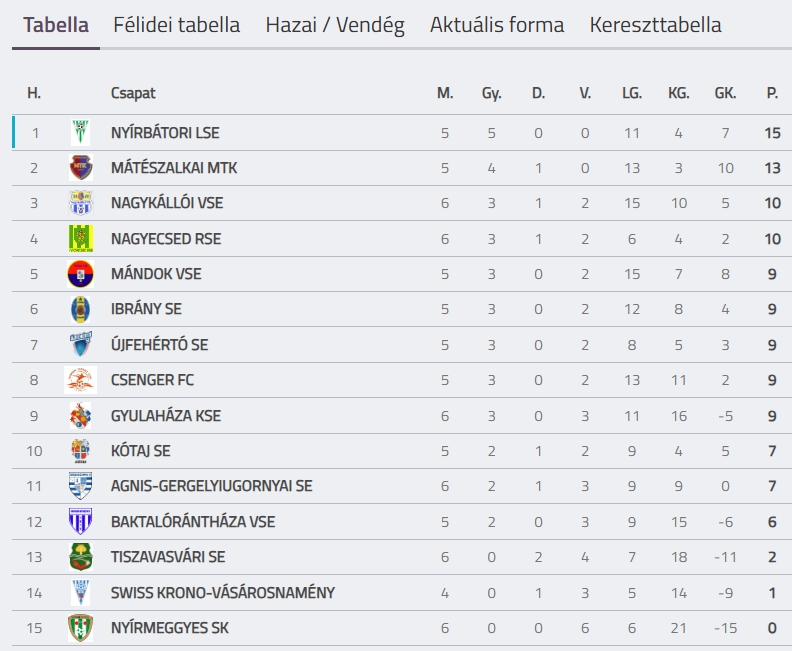
Task: Click the Mándok VSE team crest
Action: pyautogui.click(x=80, y=274)
